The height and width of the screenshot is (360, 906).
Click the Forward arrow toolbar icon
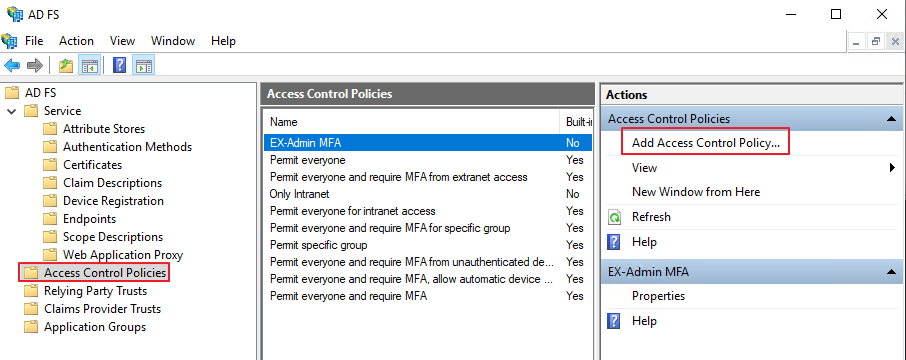coord(35,65)
